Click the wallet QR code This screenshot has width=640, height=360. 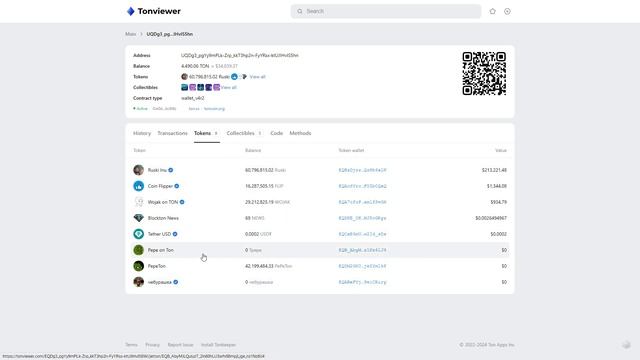point(484,73)
